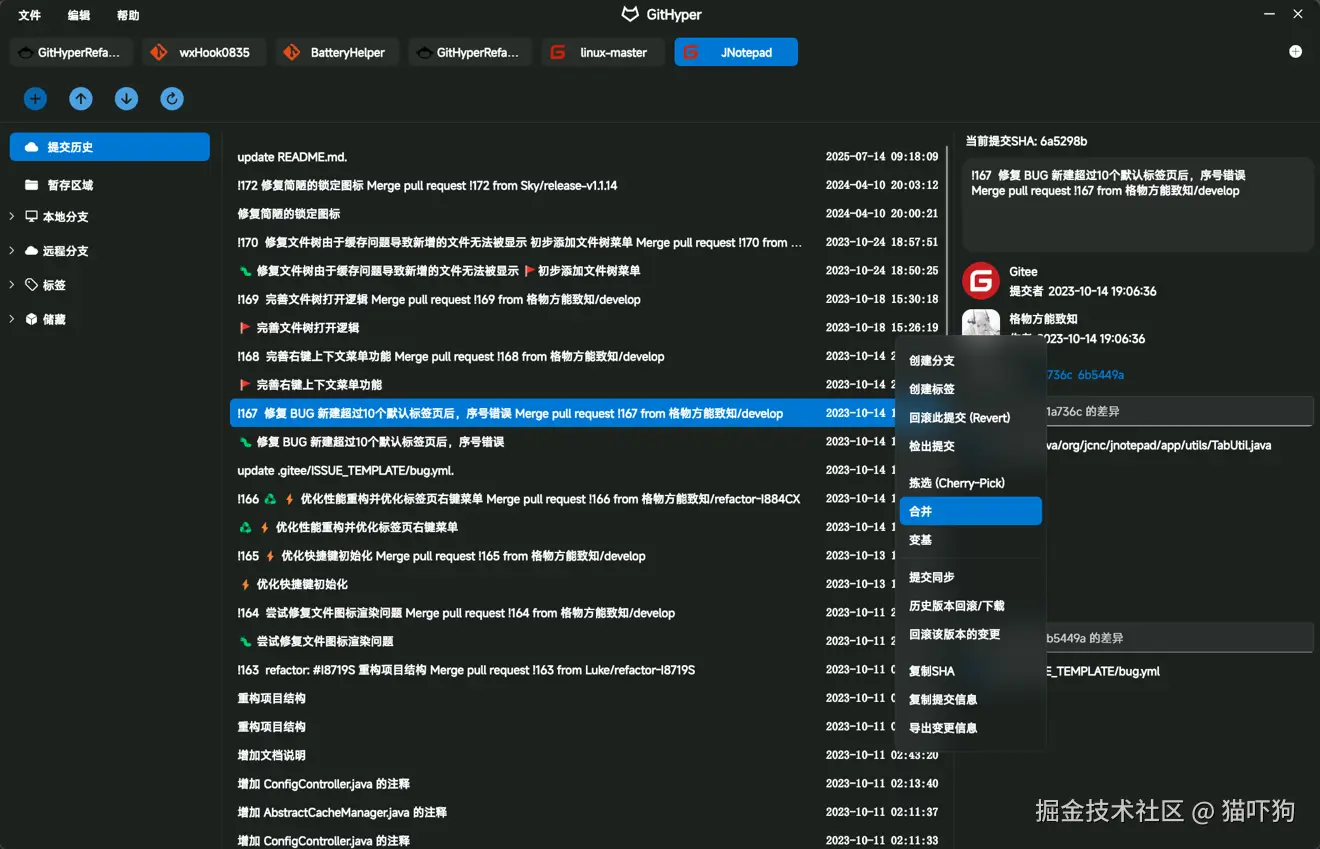This screenshot has height=849, width=1320.
Task: Pull changes with the down-arrow toolbar icon
Action: pyautogui.click(x=125, y=98)
